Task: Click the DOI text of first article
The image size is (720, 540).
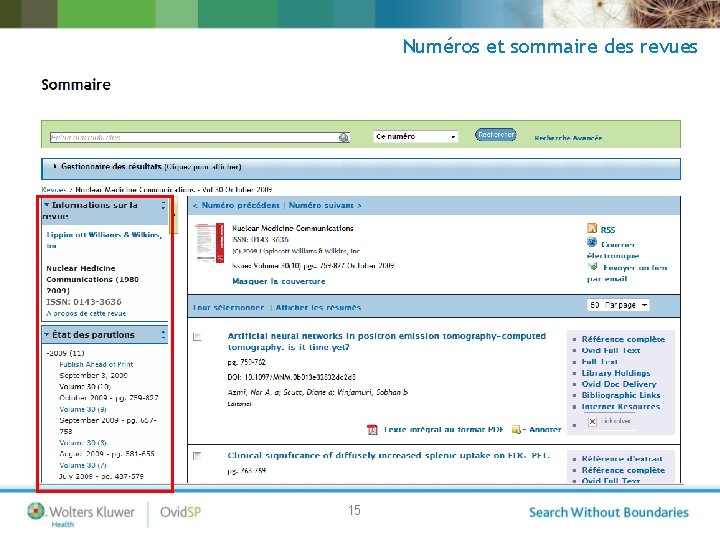Action: [292, 377]
